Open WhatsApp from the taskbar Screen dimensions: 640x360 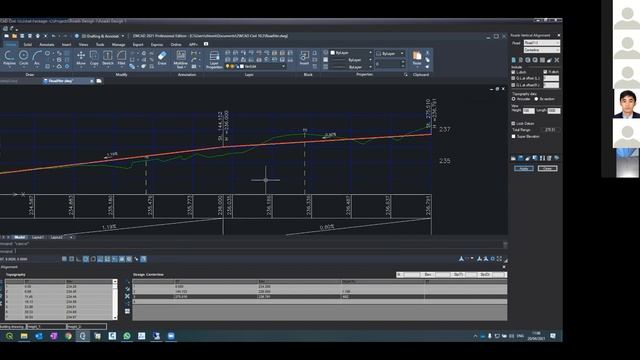tap(127, 336)
